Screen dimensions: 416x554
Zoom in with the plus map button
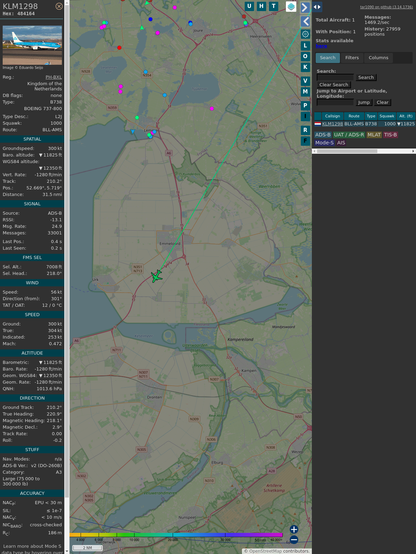pyautogui.click(x=294, y=529)
